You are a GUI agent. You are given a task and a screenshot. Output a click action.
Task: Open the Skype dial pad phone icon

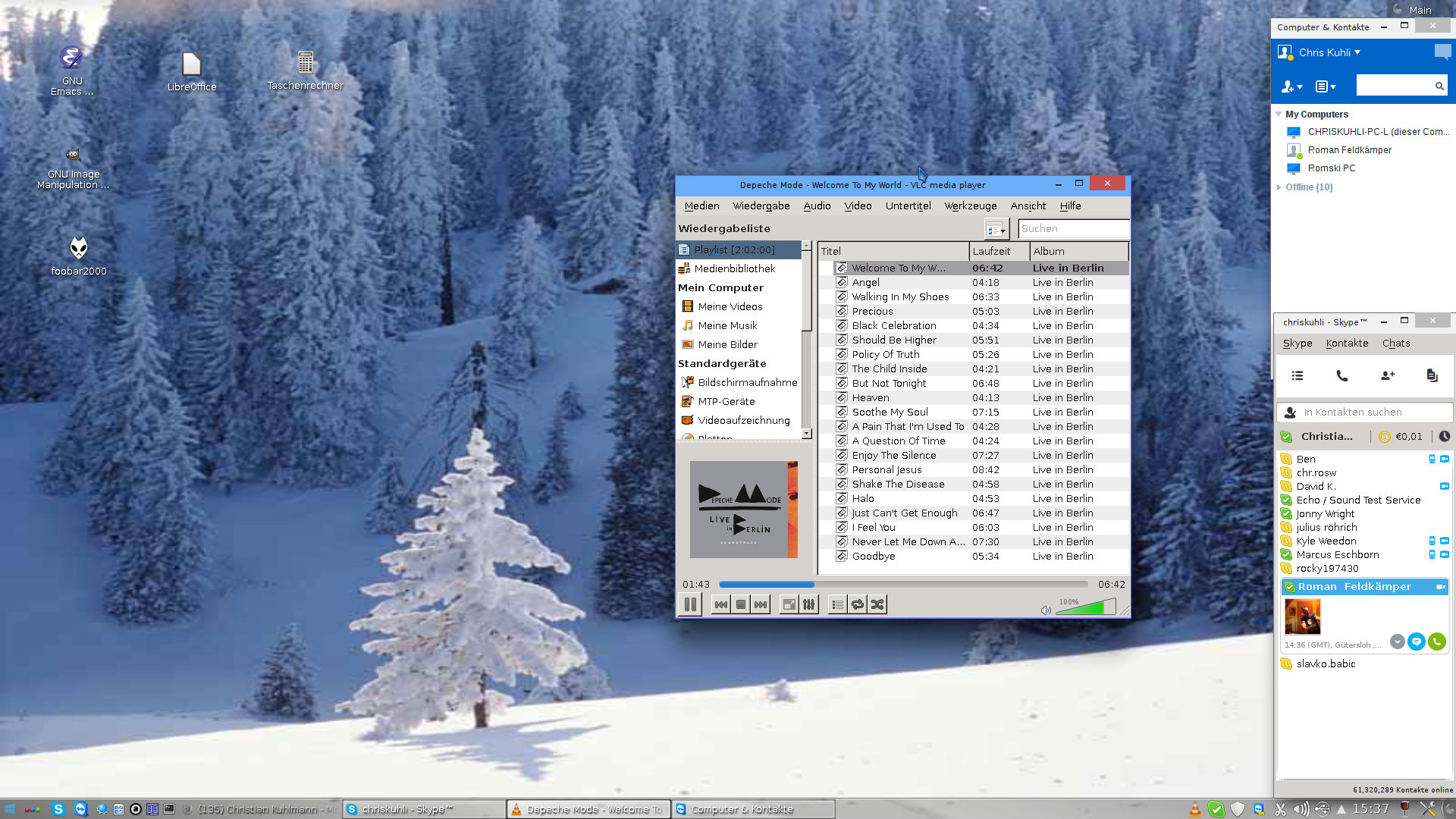pos(1341,375)
